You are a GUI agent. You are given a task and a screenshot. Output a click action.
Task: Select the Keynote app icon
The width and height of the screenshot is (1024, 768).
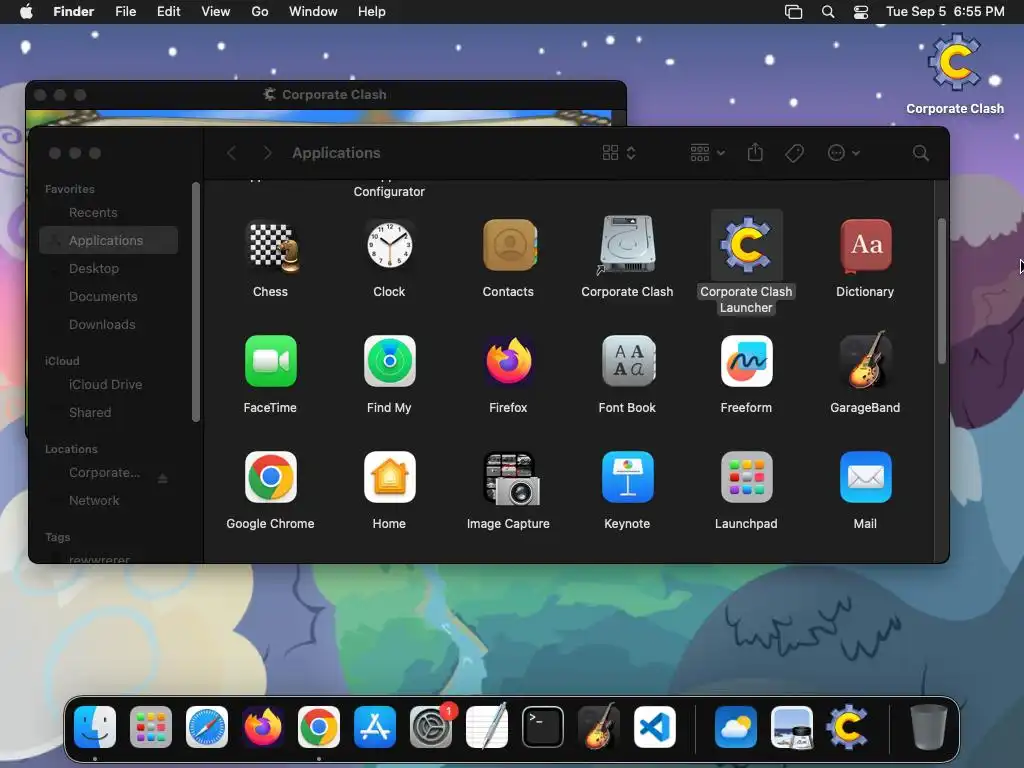pos(628,477)
